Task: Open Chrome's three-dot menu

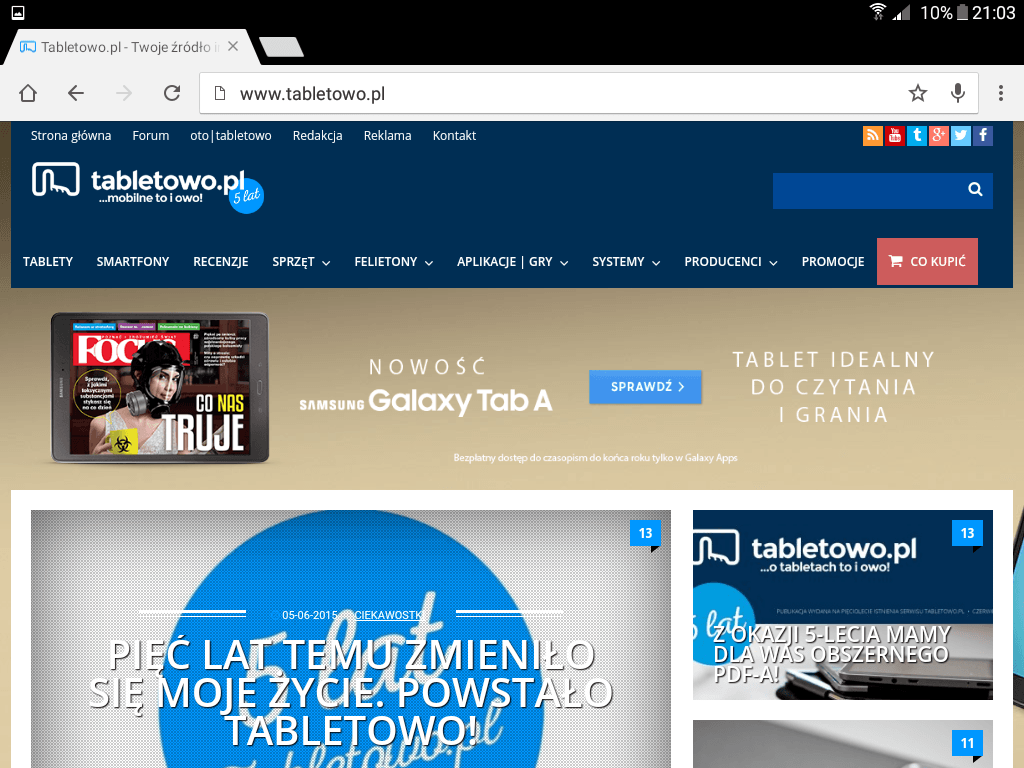Action: coord(1000,93)
